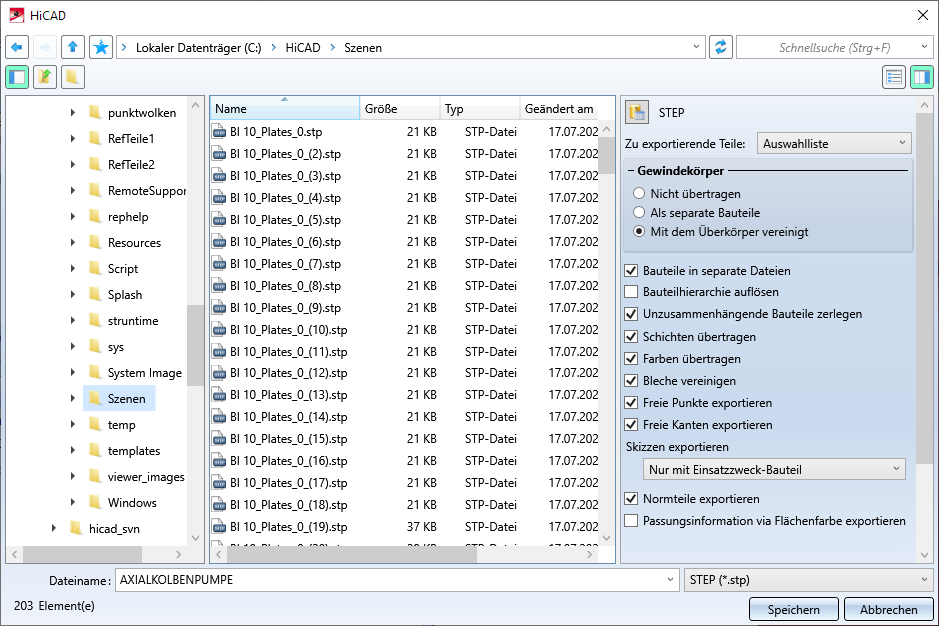
Task: Tick 'Passungsinformation via Flächenfarbe exportieren'
Action: click(631, 521)
